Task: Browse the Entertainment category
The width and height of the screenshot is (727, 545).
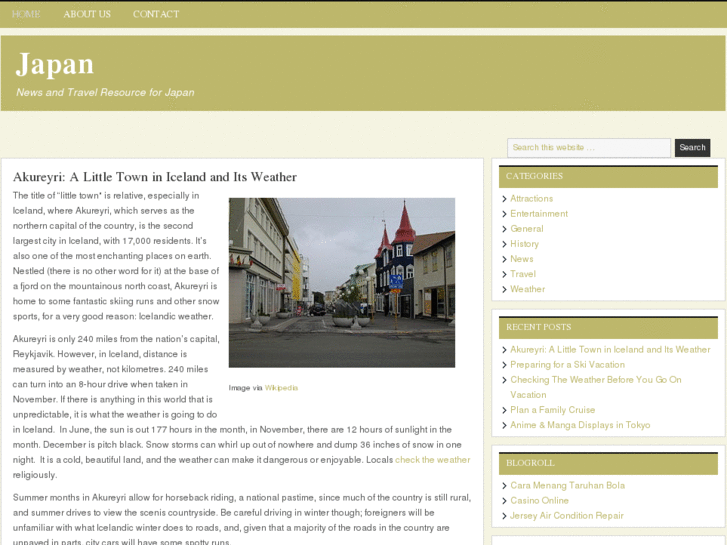Action: pos(539,214)
